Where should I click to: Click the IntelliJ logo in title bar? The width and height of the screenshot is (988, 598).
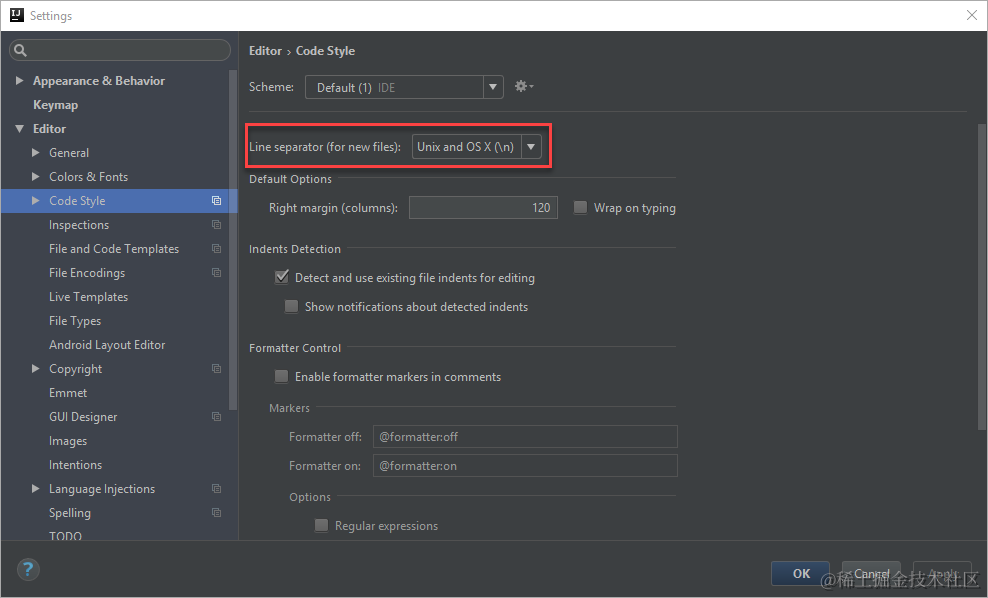tap(17, 15)
